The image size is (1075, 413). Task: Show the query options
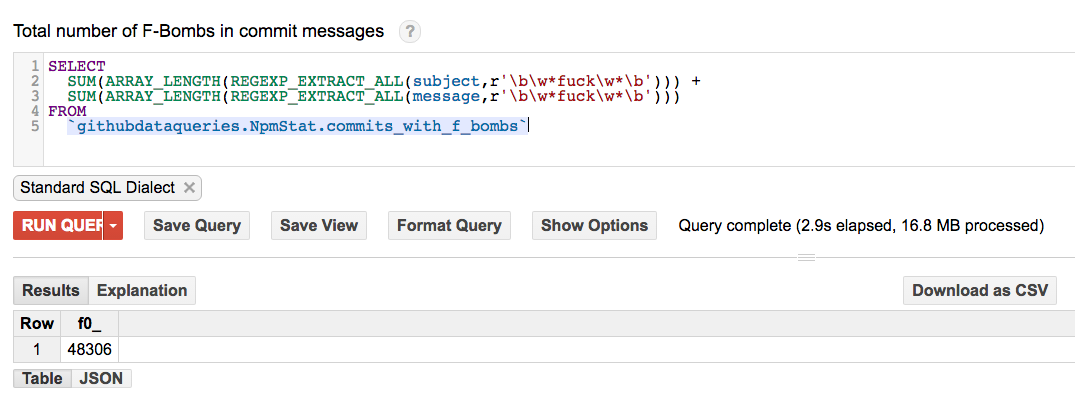coord(594,226)
